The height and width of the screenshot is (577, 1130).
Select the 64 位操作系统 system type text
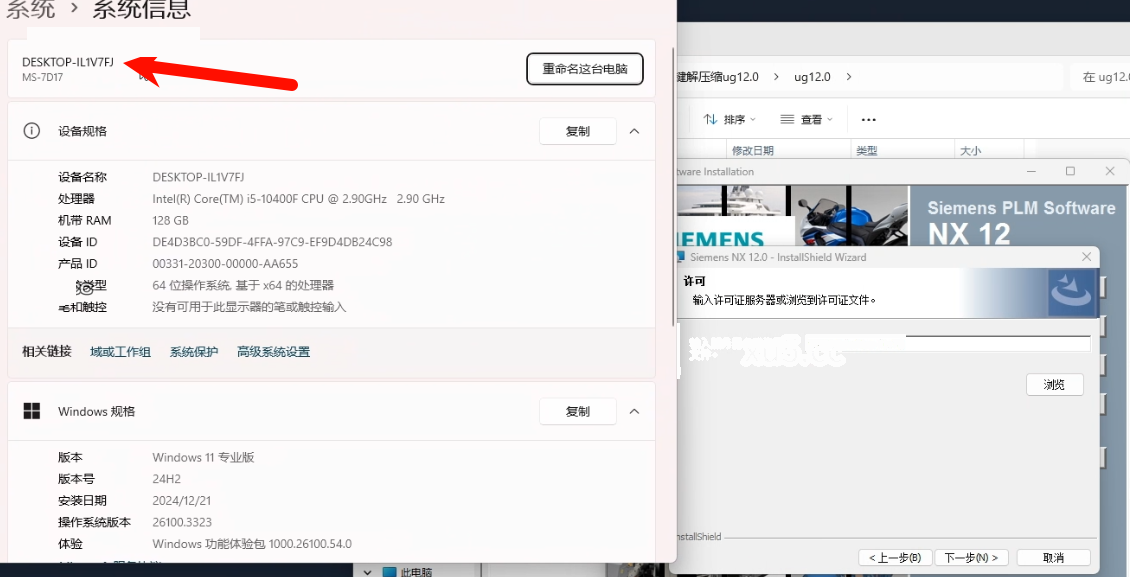click(243, 285)
